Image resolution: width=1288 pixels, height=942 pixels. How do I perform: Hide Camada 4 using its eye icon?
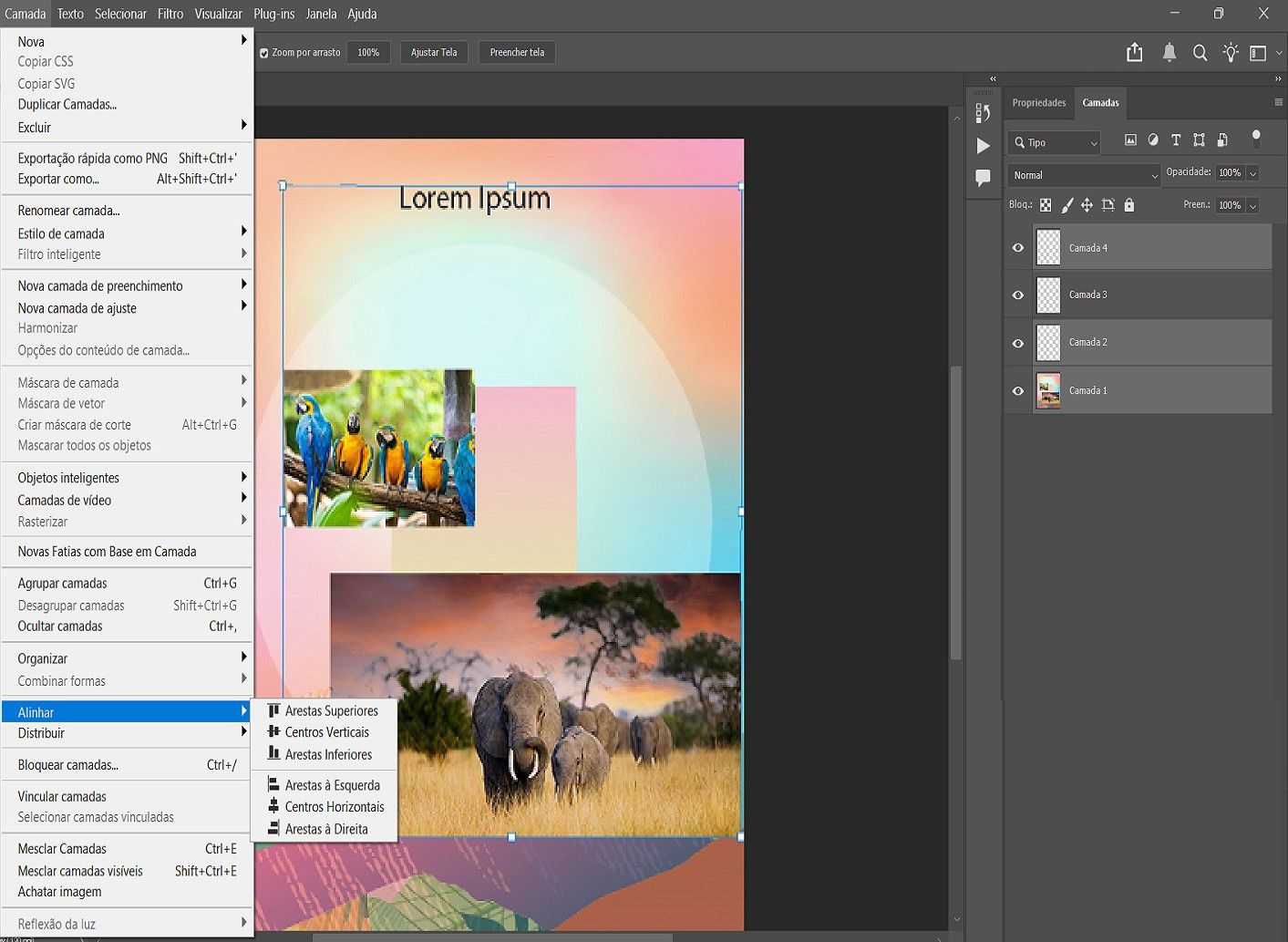tap(1018, 248)
